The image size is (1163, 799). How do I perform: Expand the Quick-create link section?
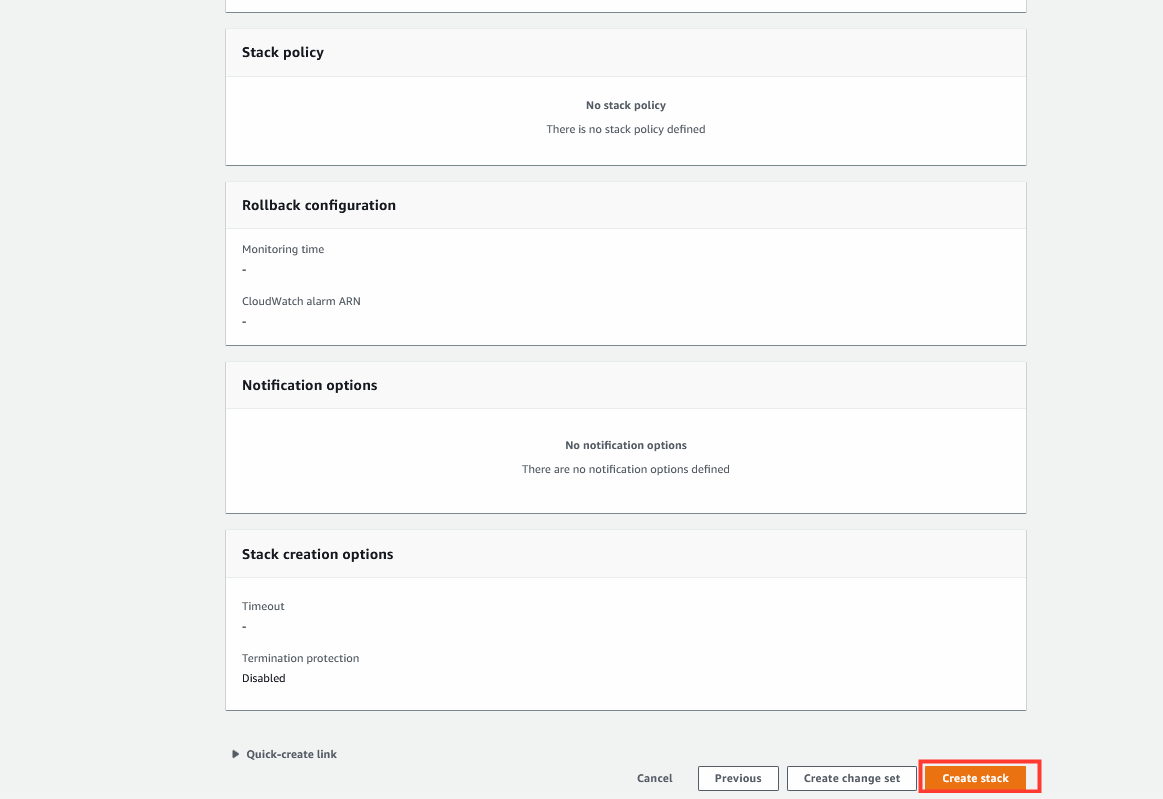click(284, 754)
